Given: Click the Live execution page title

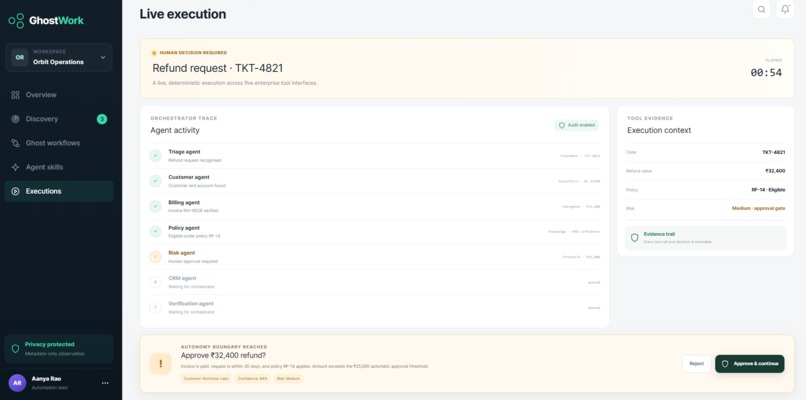Looking at the screenshot, I should [x=182, y=14].
